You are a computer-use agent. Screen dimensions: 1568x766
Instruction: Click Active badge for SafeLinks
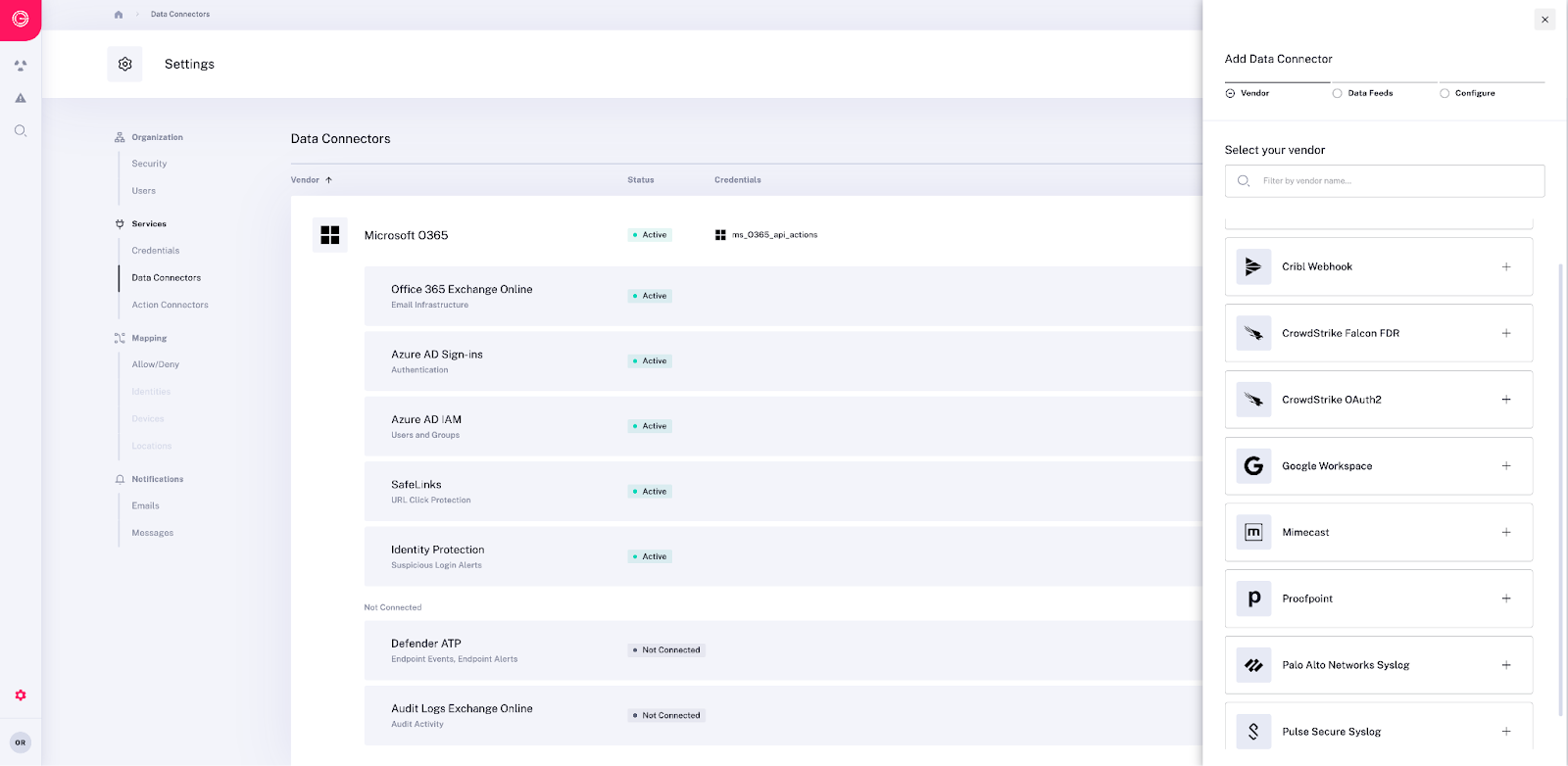650,492
